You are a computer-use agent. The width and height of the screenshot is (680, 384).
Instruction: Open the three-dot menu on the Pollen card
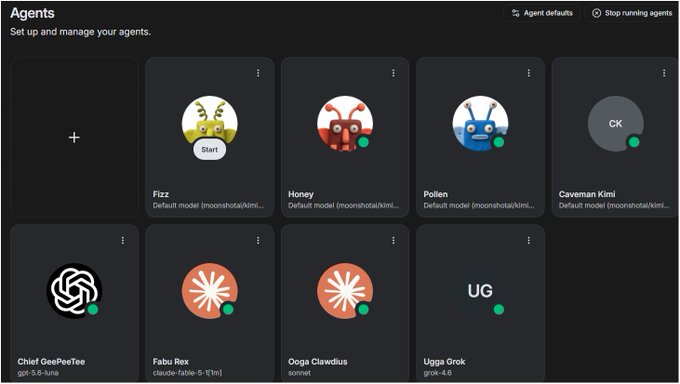pyautogui.click(x=529, y=73)
